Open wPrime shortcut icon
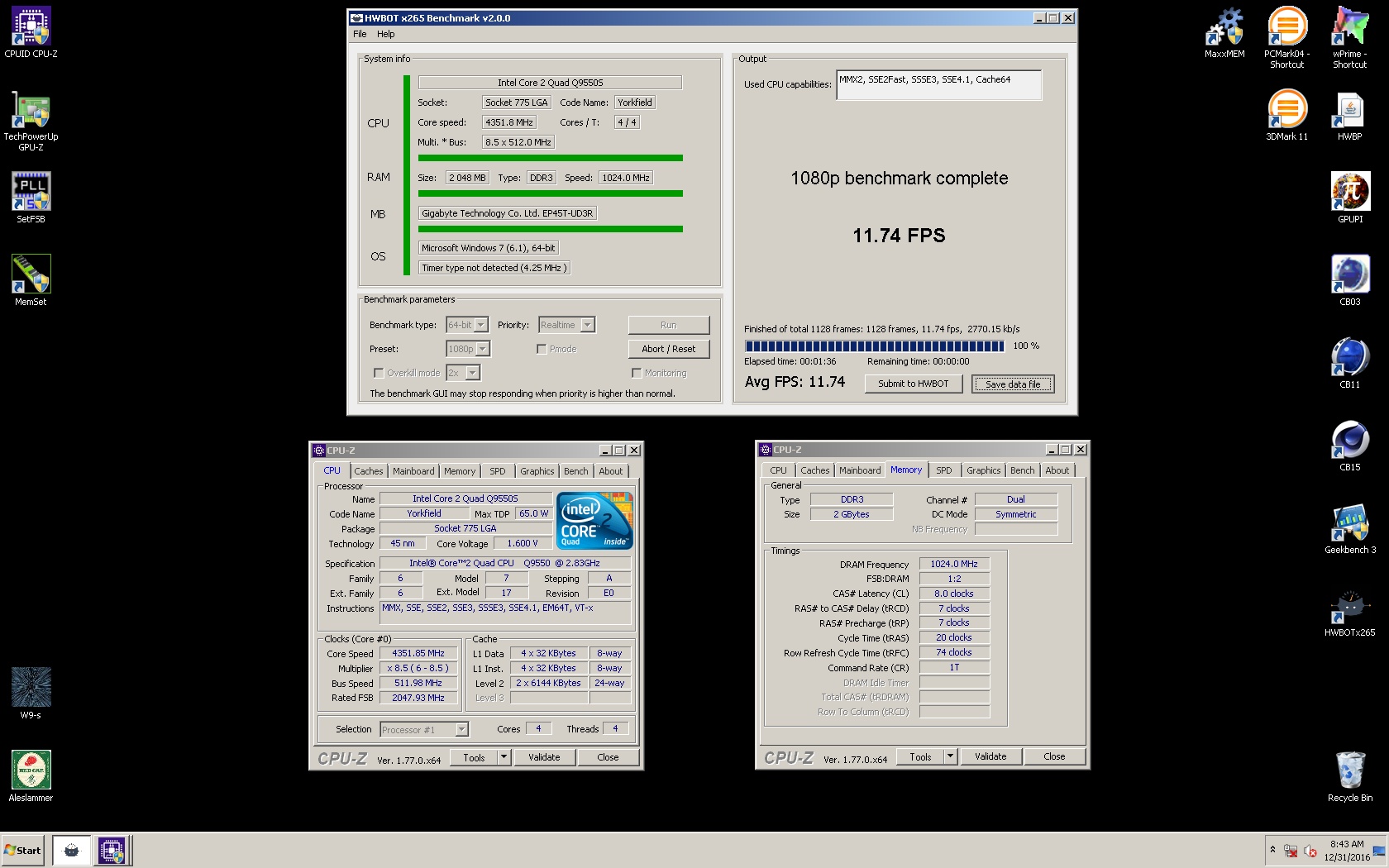Image resolution: width=1389 pixels, height=868 pixels. coord(1350,37)
